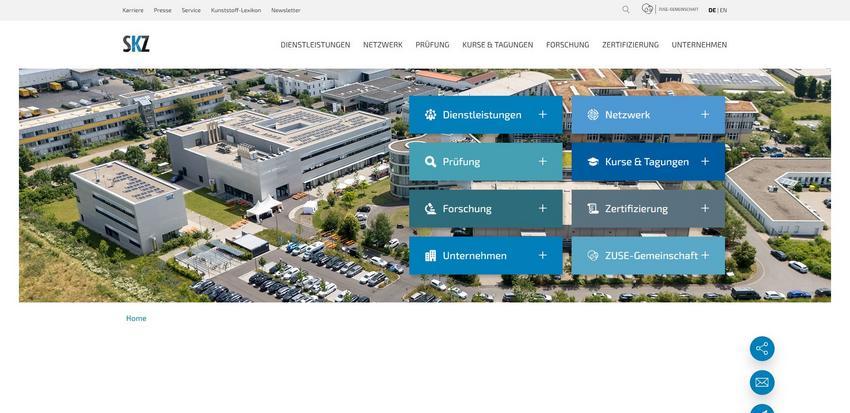Expand the Dienstleistungen tile plus sign
The image size is (850, 413).
tap(543, 114)
